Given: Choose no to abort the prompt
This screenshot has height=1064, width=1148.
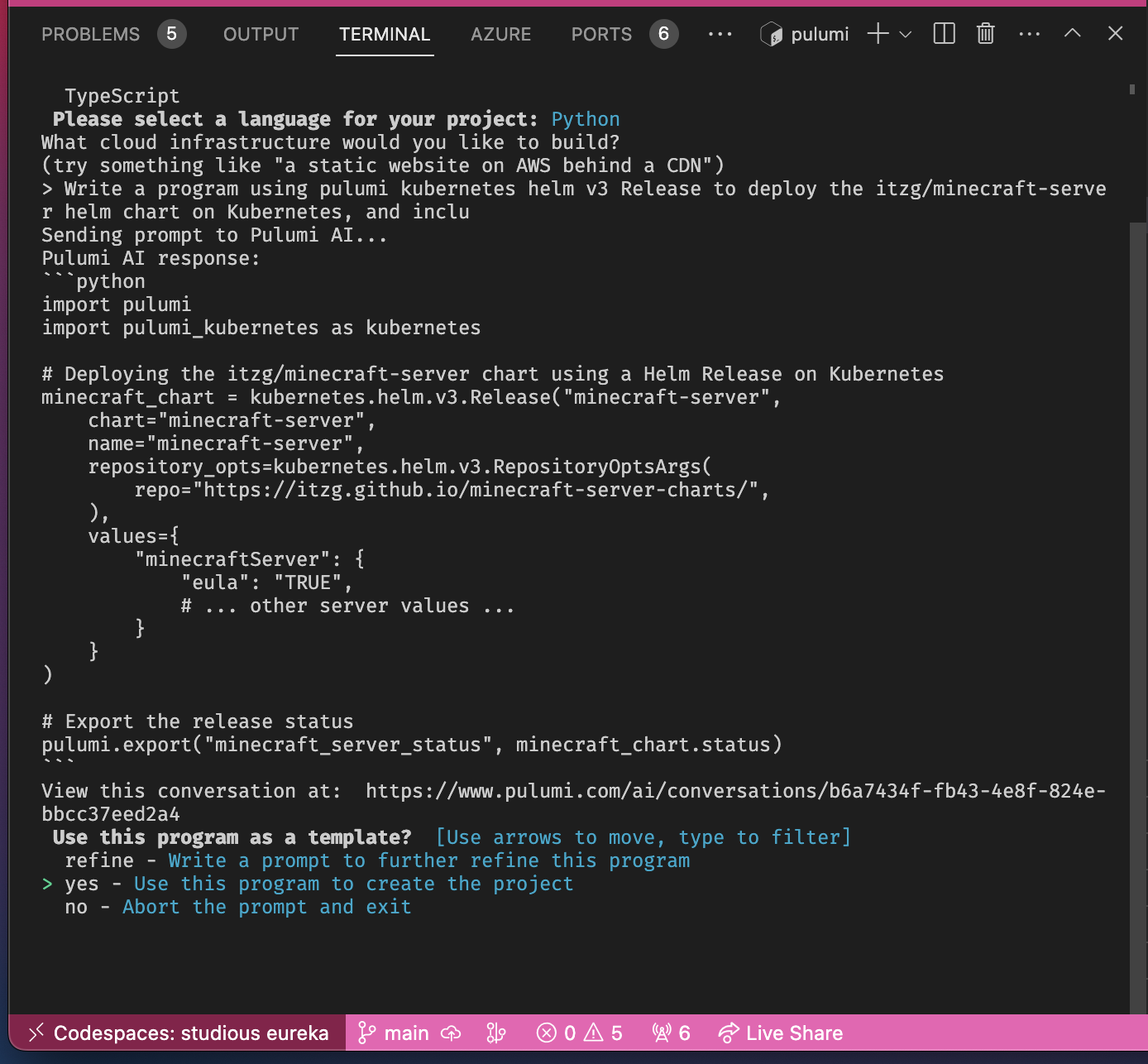Looking at the screenshot, I should pos(237,907).
